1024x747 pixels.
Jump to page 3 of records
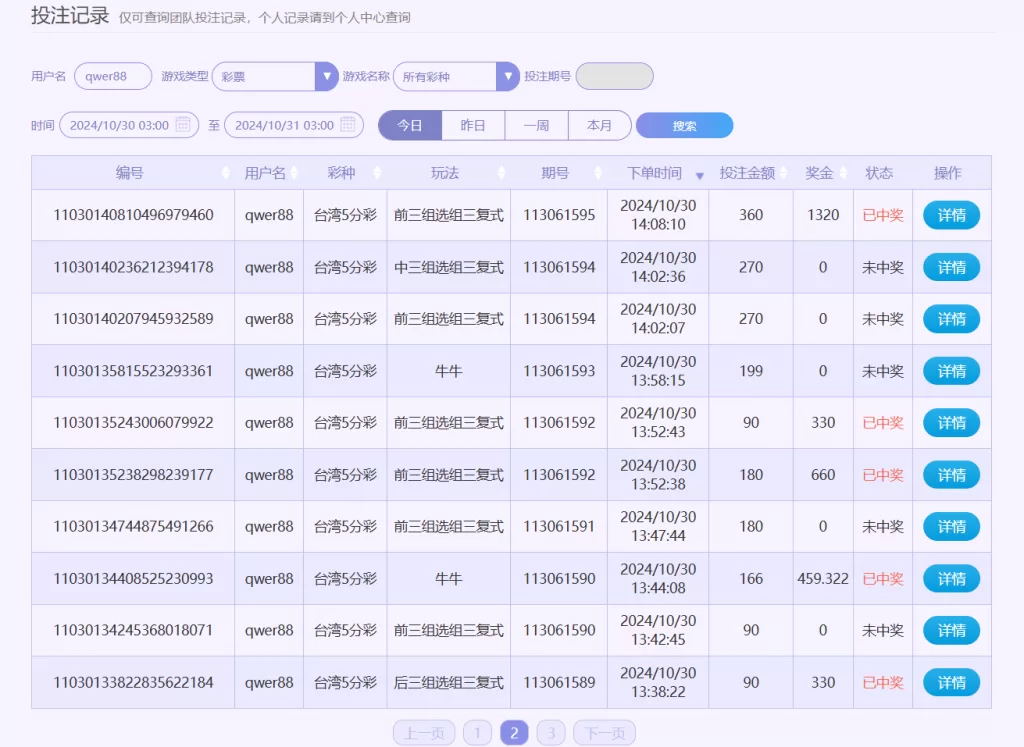tap(551, 733)
